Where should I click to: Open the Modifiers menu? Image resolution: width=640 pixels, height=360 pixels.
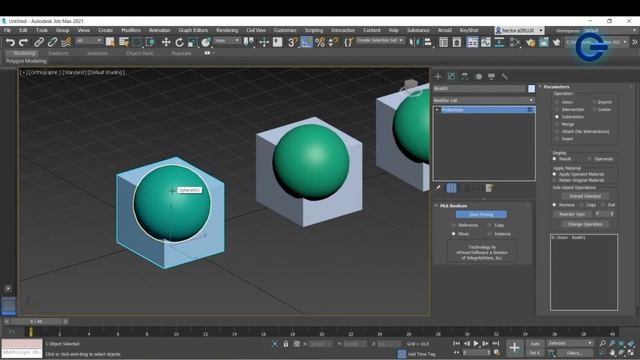pyautogui.click(x=131, y=30)
